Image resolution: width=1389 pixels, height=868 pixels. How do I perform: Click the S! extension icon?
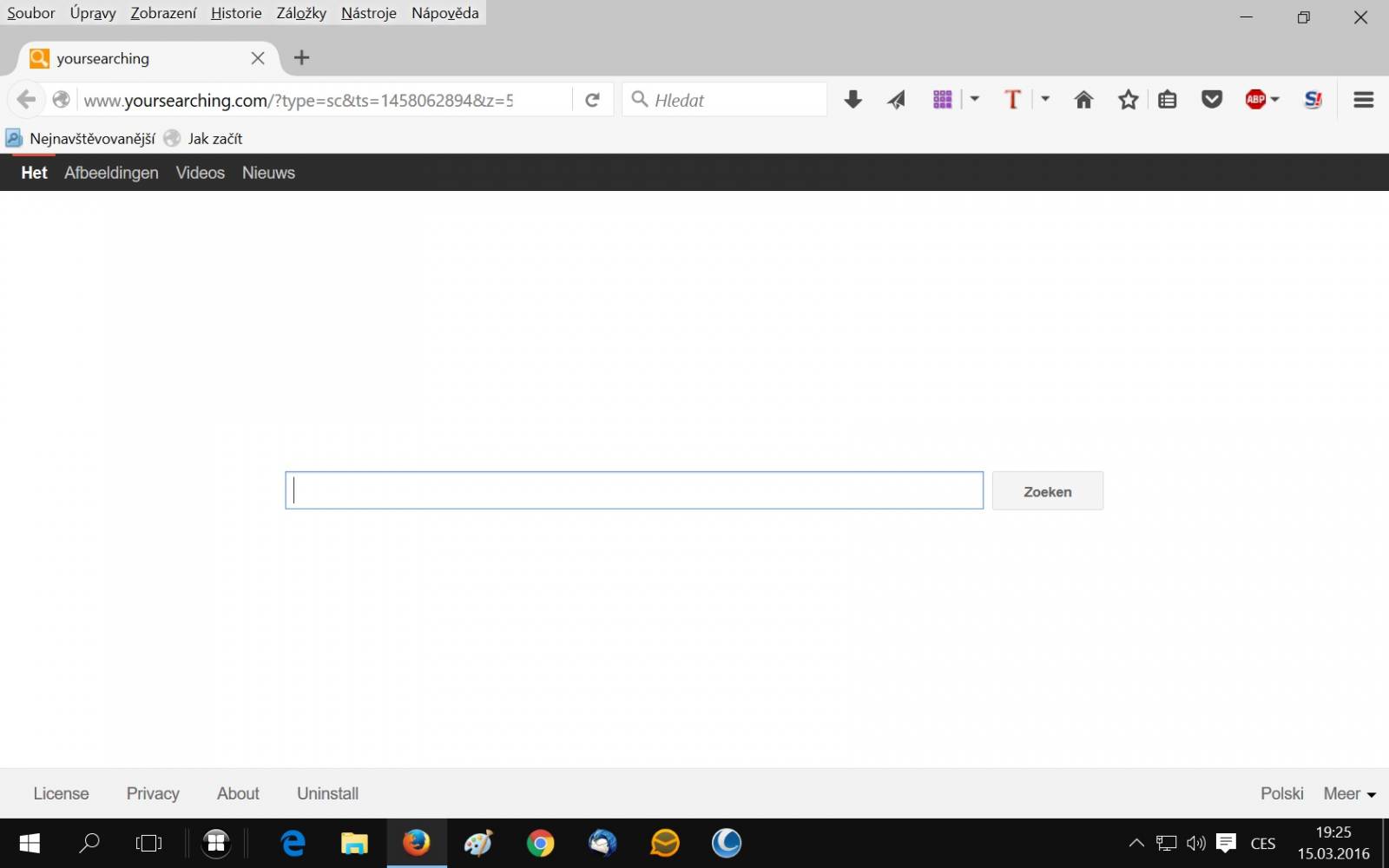(1313, 100)
